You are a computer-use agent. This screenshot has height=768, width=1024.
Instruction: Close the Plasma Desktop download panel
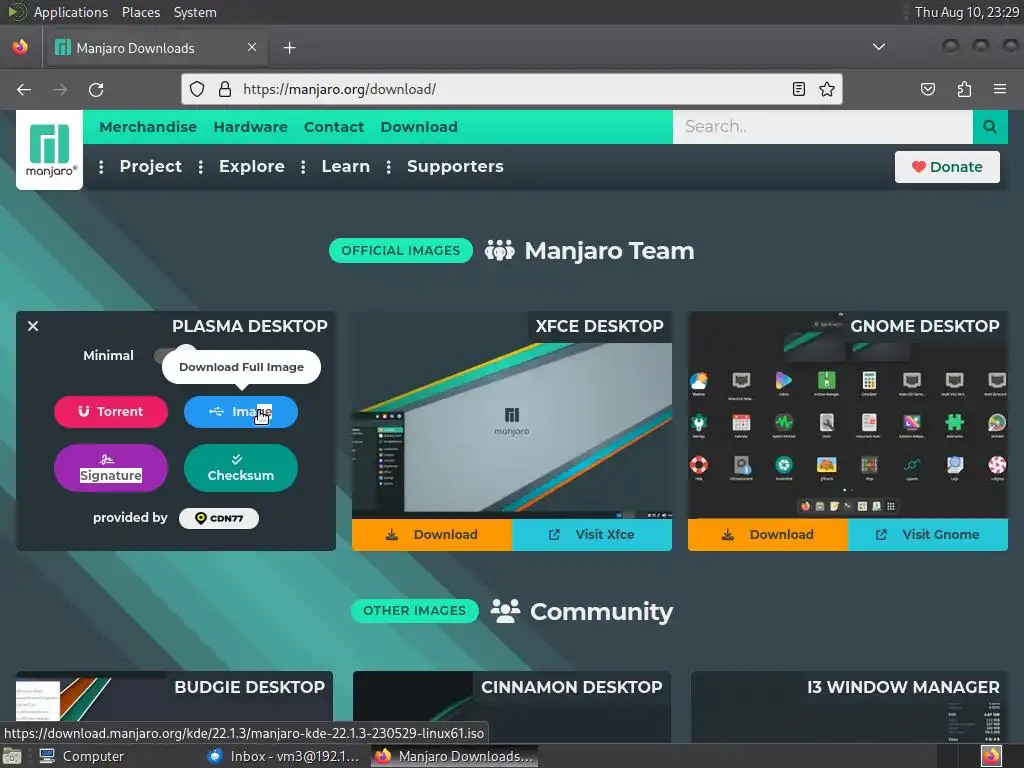point(33,326)
